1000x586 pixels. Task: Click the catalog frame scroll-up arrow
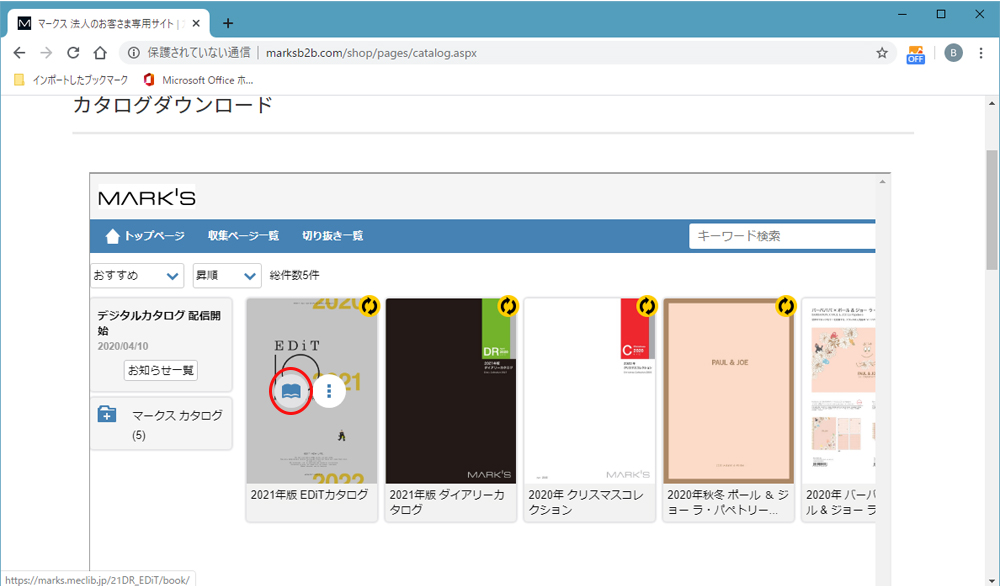[x=883, y=182]
